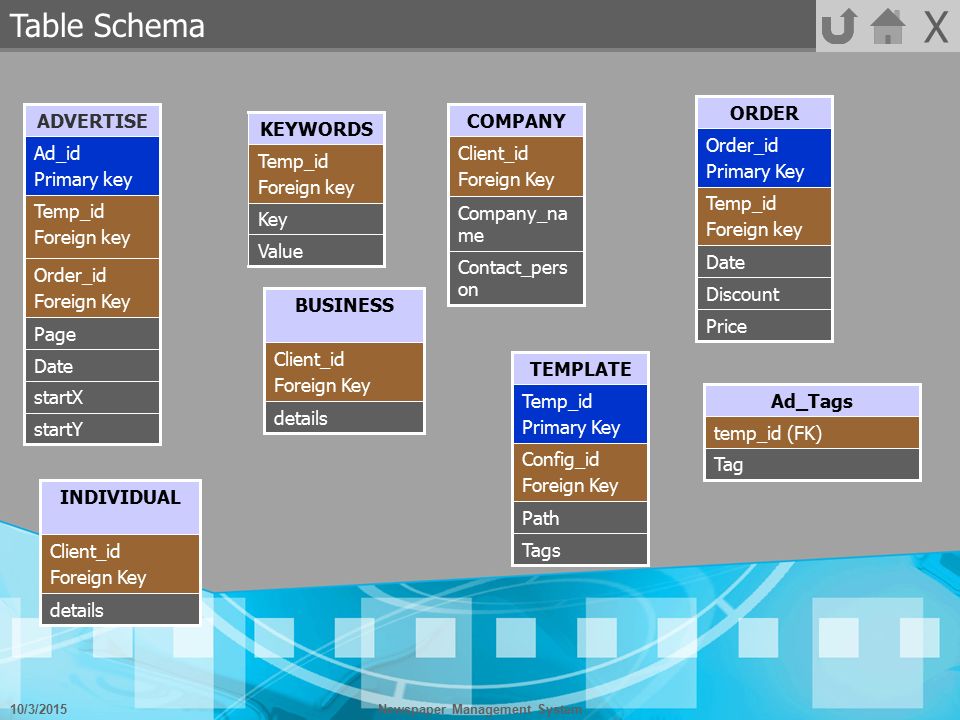
Task: Select the temp_id (FK) cell
Action: click(812, 433)
